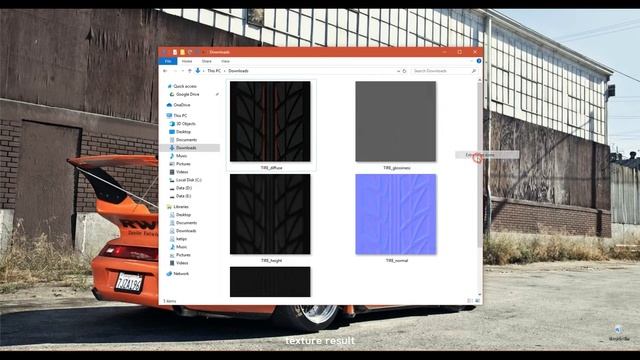
Task: Click the Google Drive icon
Action: (x=172, y=94)
